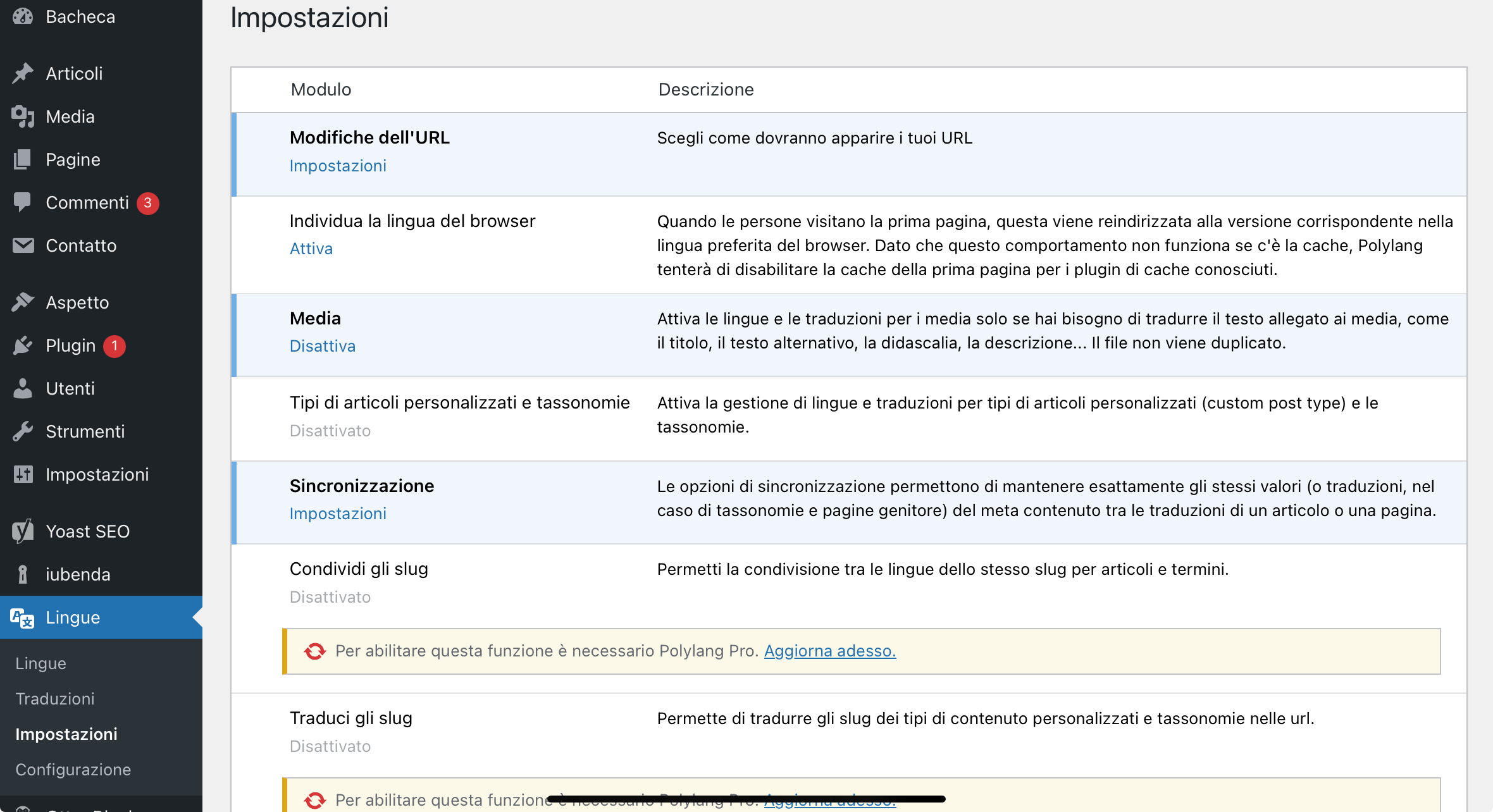Image resolution: width=1493 pixels, height=812 pixels.
Task: Click Disattivato under Traduci gli slug
Action: [330, 746]
